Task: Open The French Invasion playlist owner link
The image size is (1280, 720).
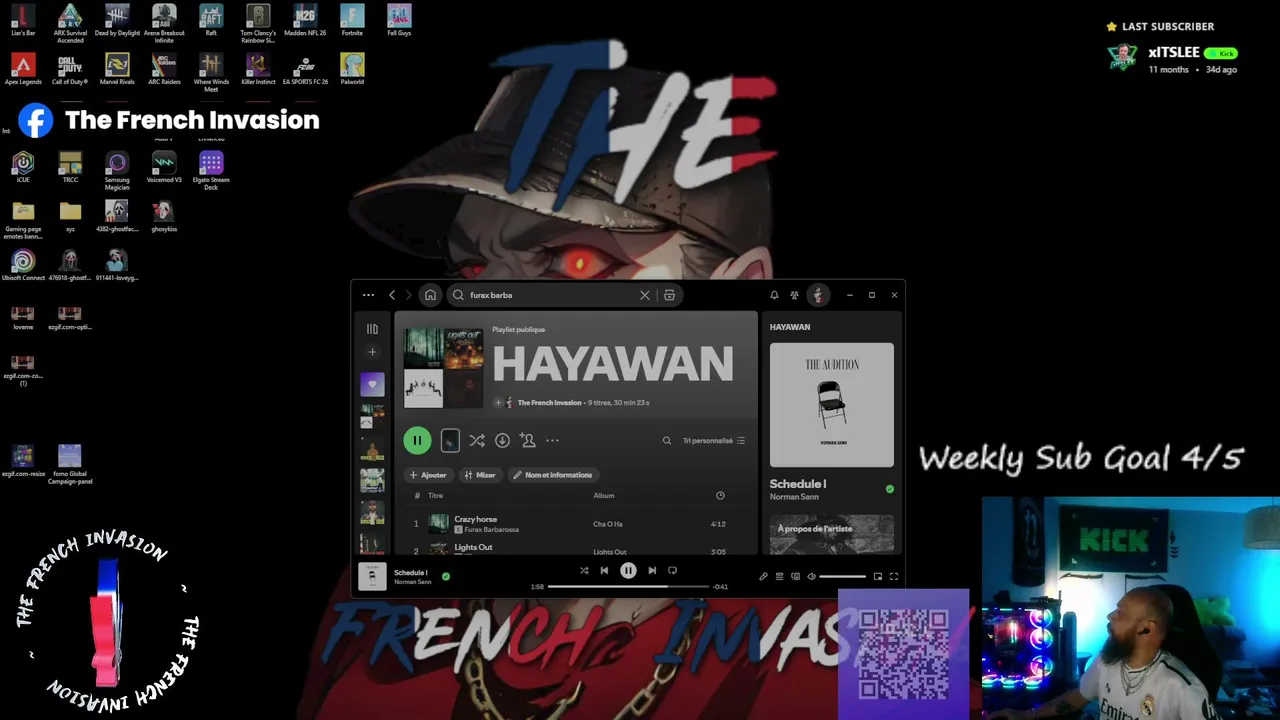Action: click(x=549, y=403)
